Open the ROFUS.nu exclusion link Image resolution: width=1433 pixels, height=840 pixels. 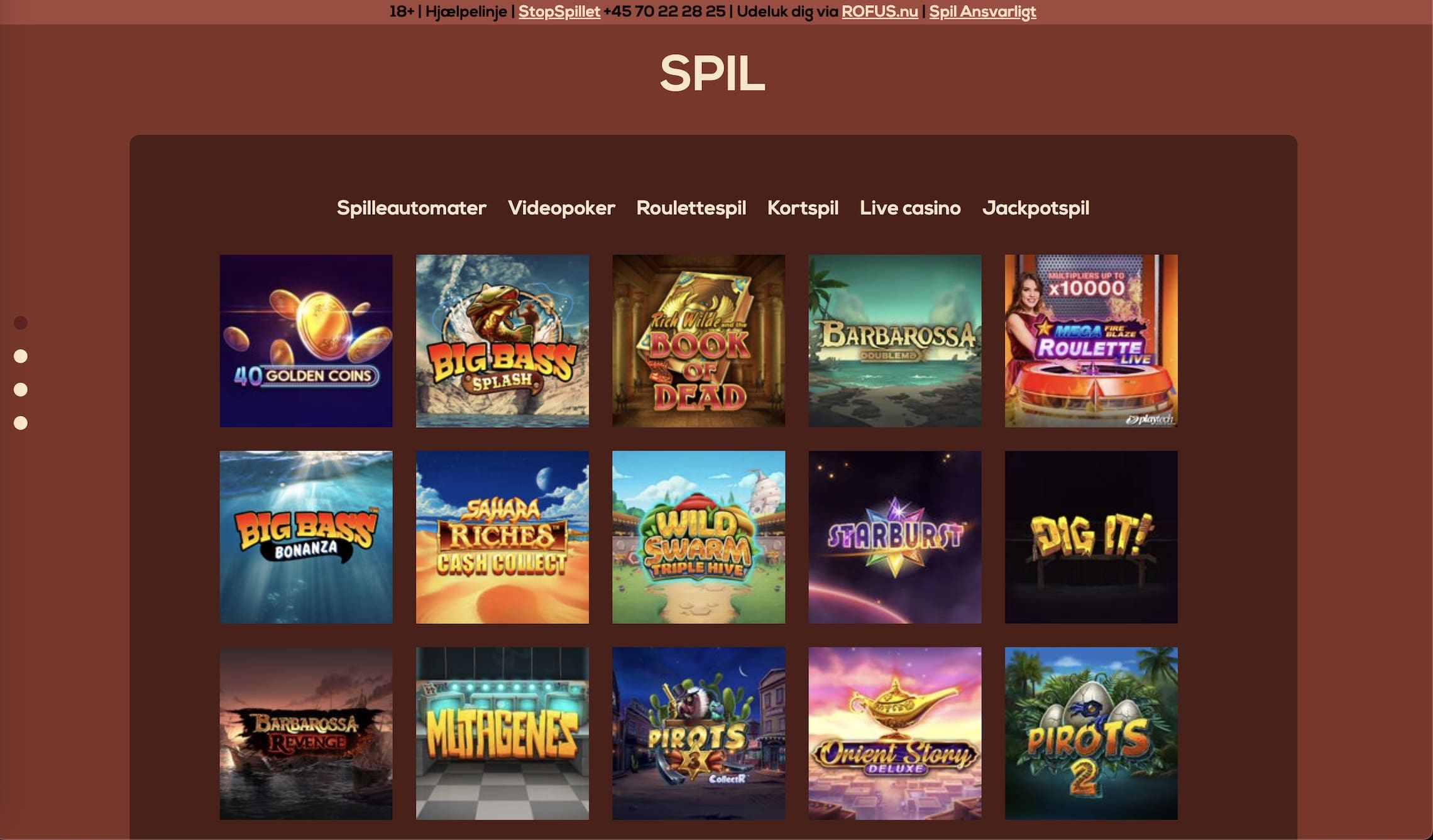tap(880, 11)
